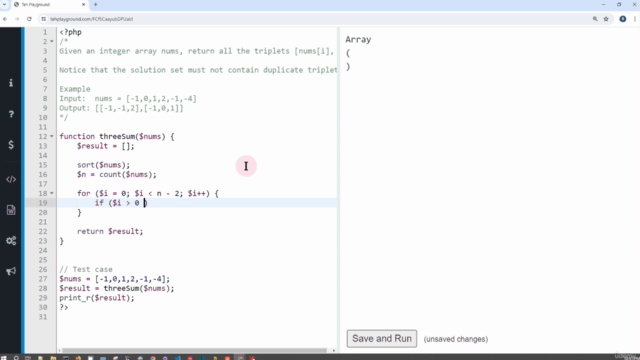
Task: Click the editor scrollbar right arrow
Action: [x=334, y=350]
